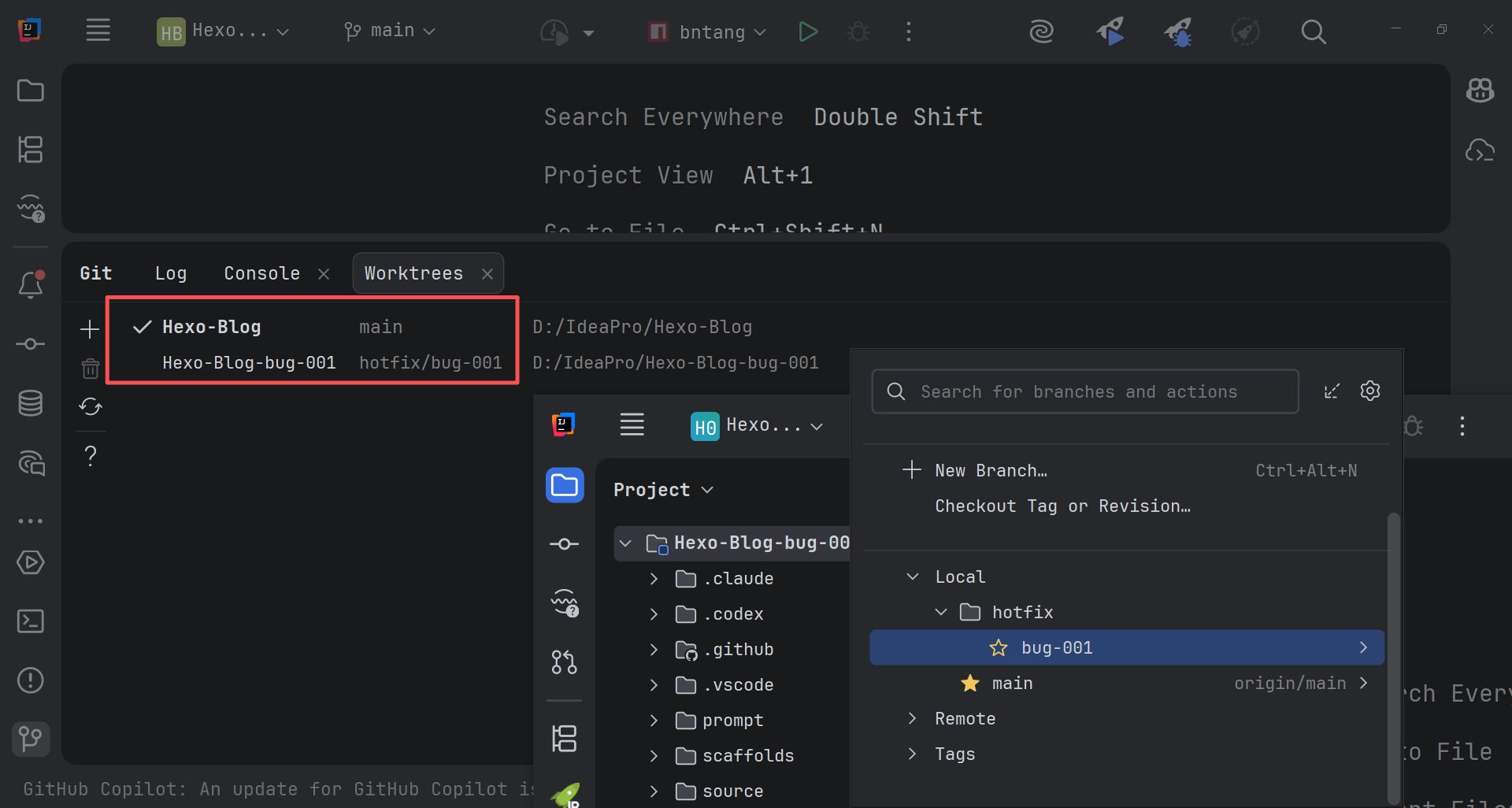Switch to the Log tab
The image size is (1512, 808).
pos(171,273)
